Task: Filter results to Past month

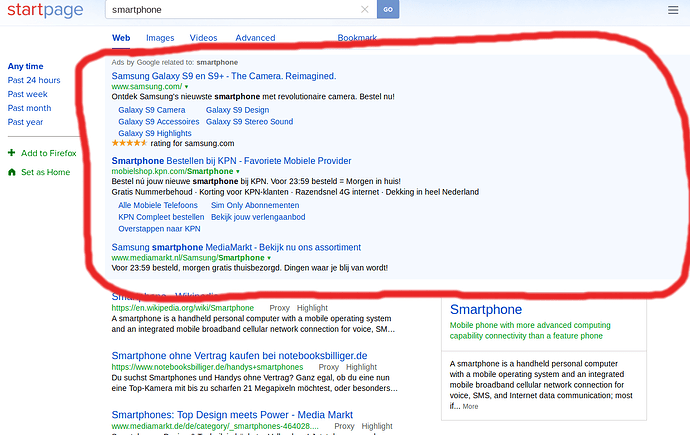Action: pyautogui.click(x=29, y=108)
